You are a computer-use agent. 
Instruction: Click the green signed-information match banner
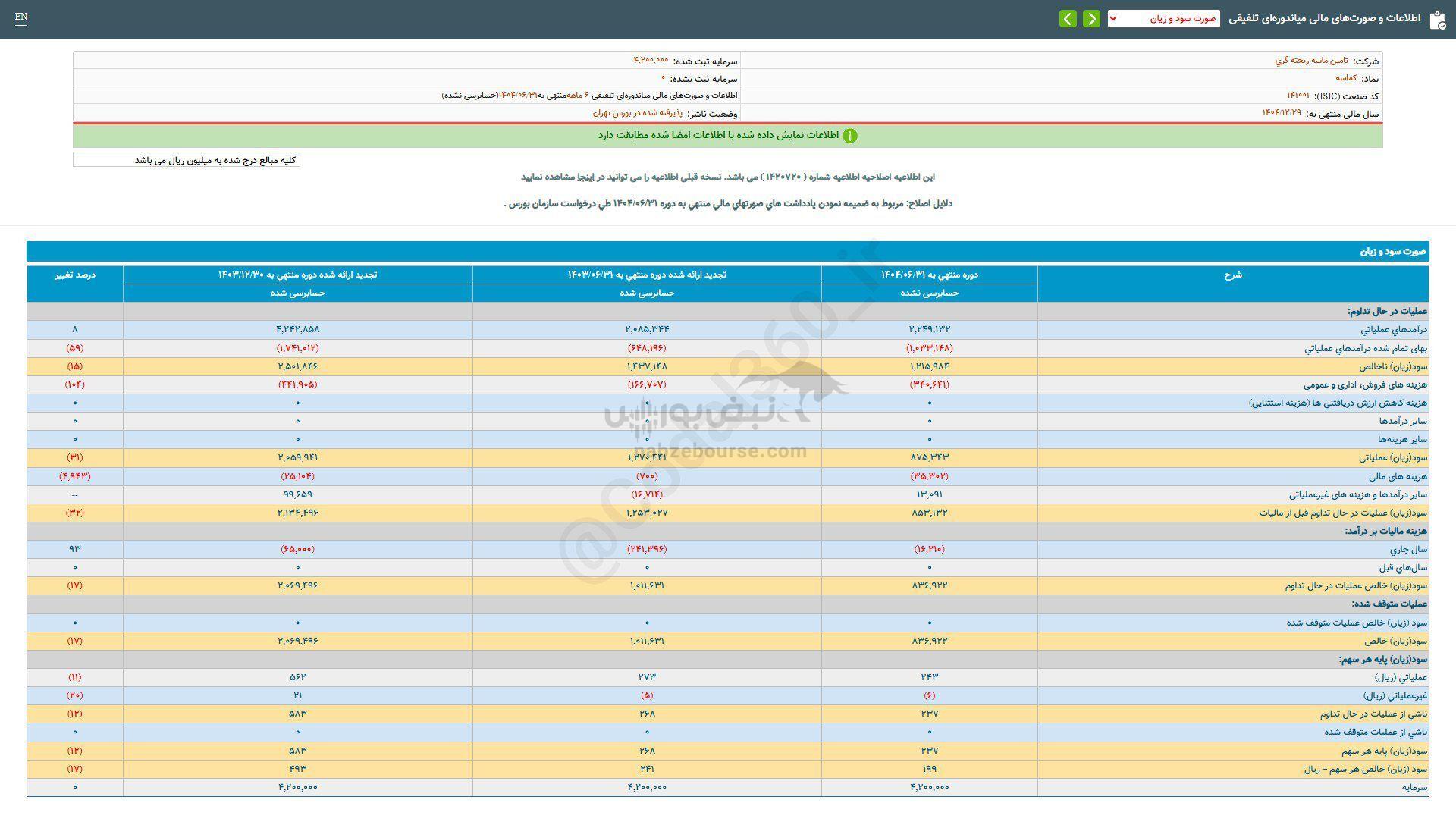(717, 136)
